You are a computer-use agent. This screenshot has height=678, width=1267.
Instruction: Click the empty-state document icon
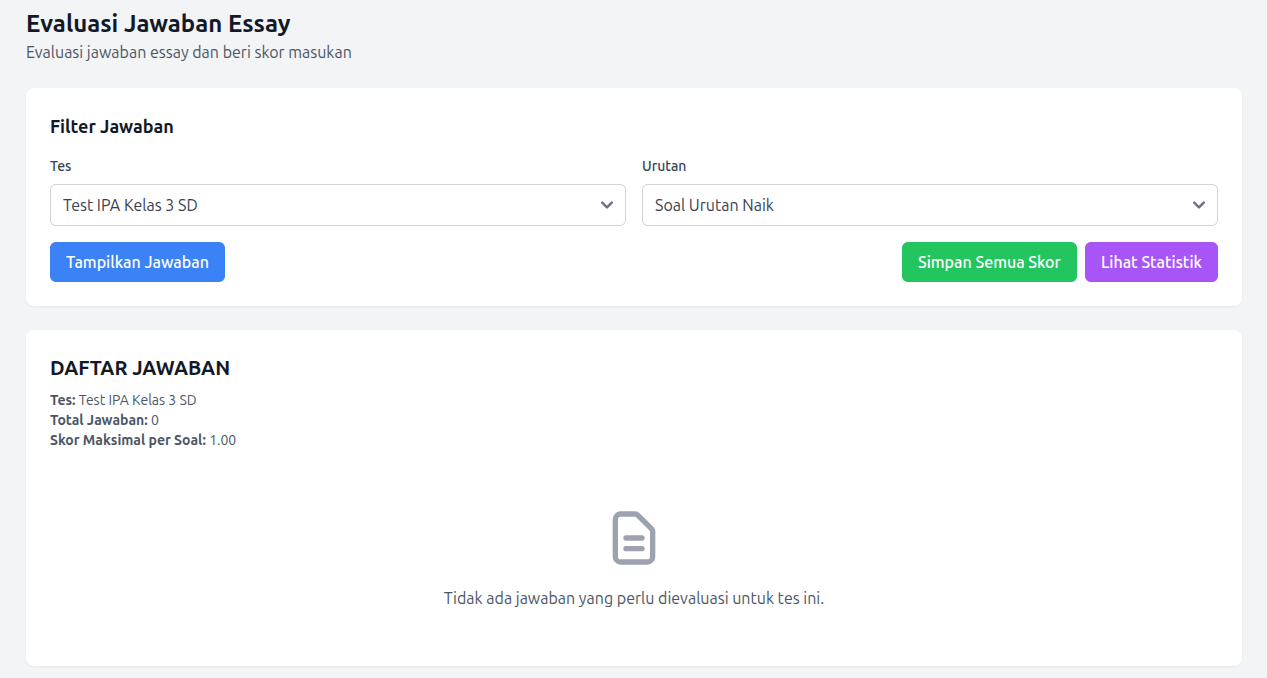point(633,537)
